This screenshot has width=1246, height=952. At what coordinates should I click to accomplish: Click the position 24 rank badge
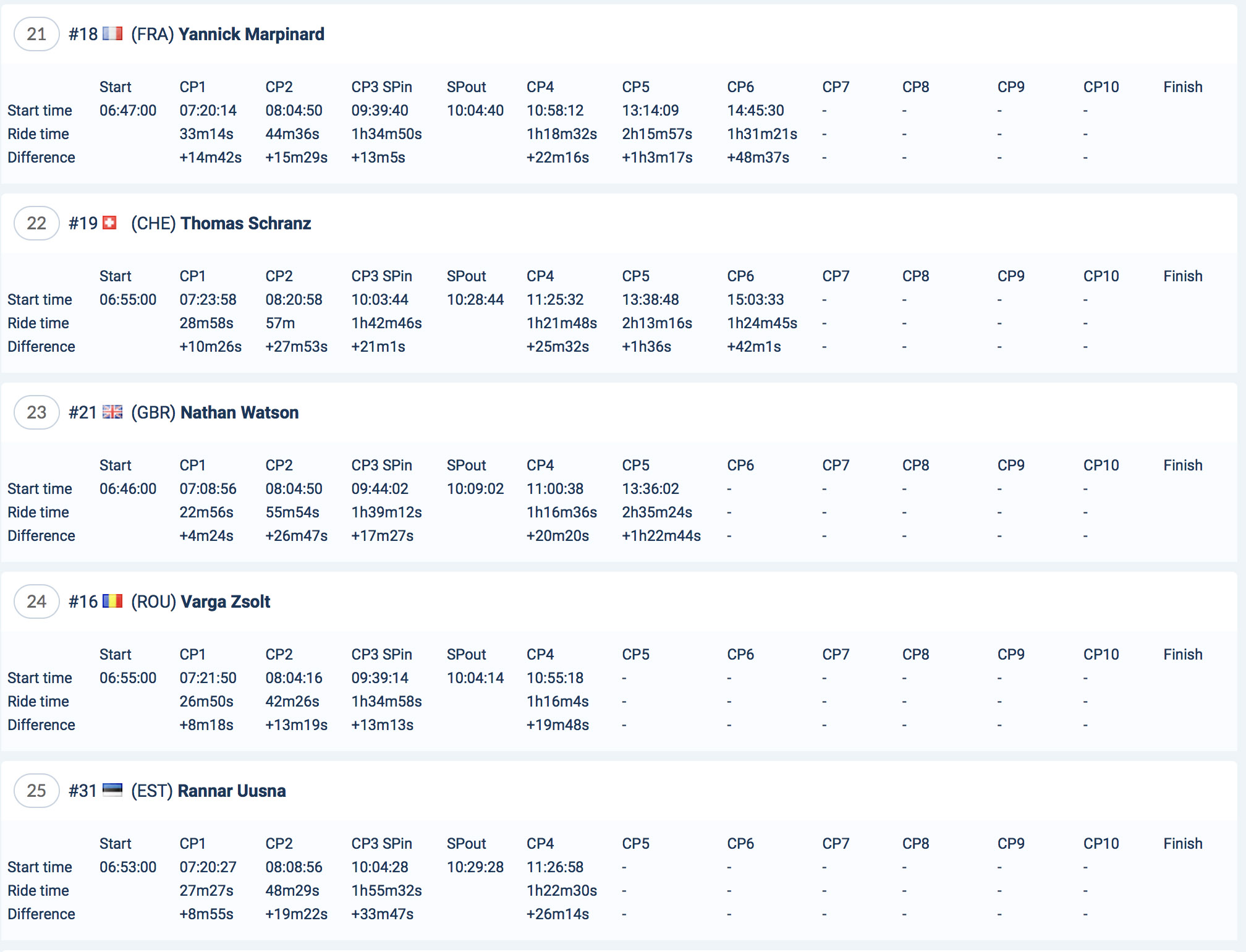point(36,601)
